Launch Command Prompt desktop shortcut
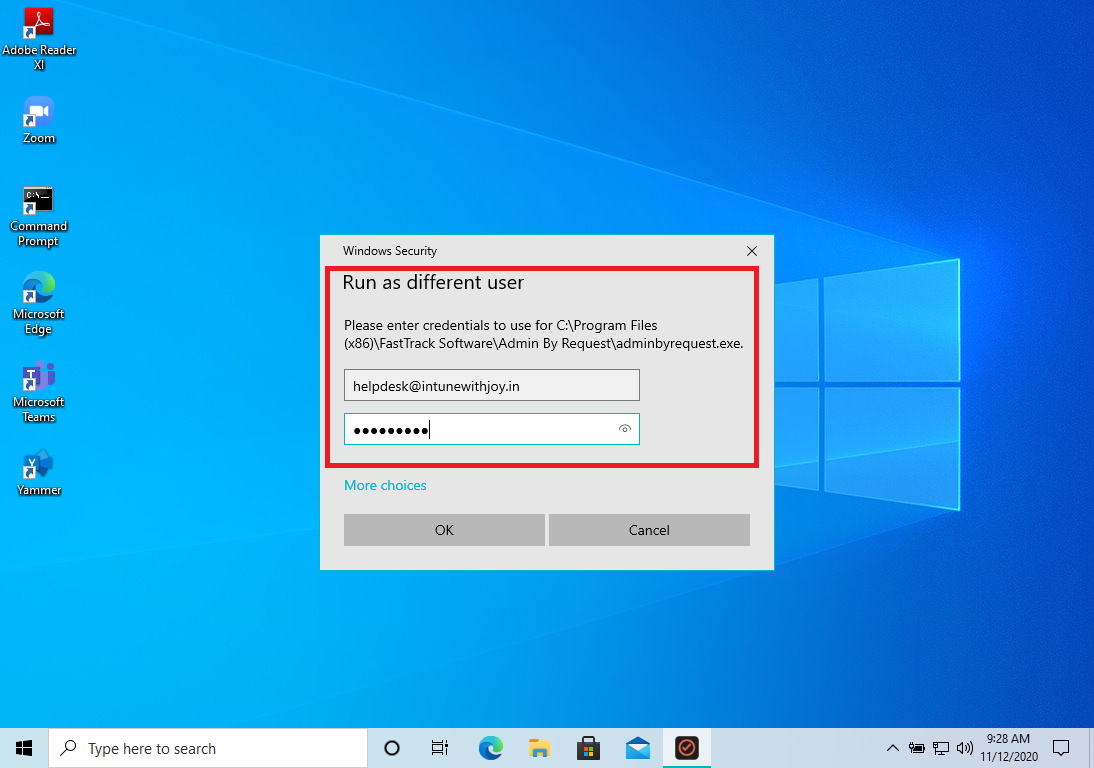This screenshot has width=1094, height=768. pos(38,216)
